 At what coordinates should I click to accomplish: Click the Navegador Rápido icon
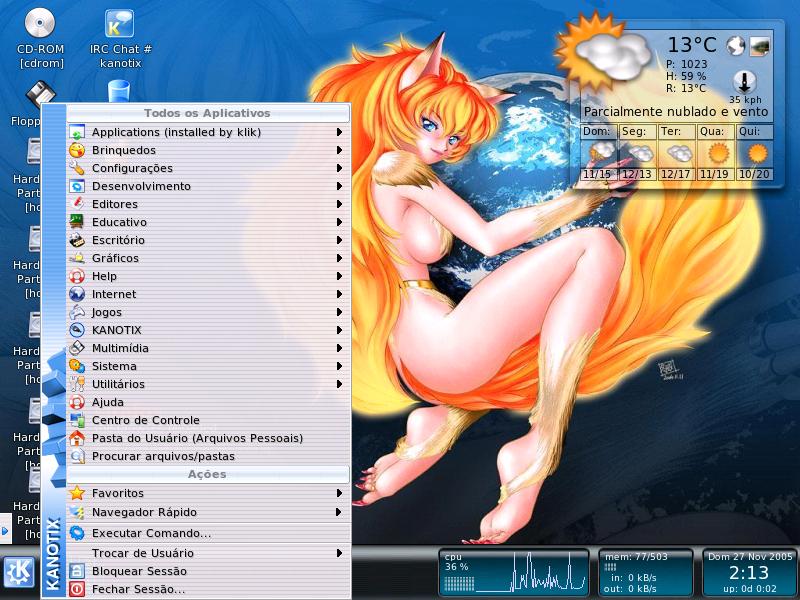(x=77, y=512)
